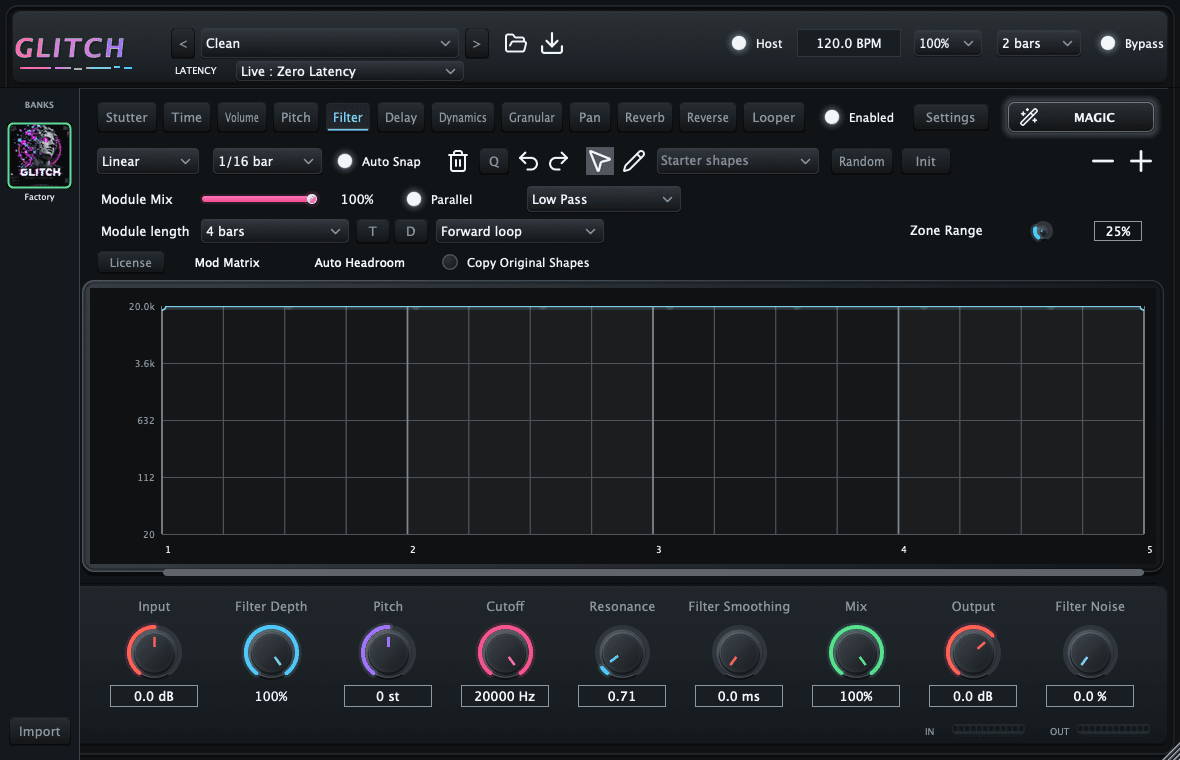Select the pencil draw tool
1180x760 pixels.
pos(634,161)
